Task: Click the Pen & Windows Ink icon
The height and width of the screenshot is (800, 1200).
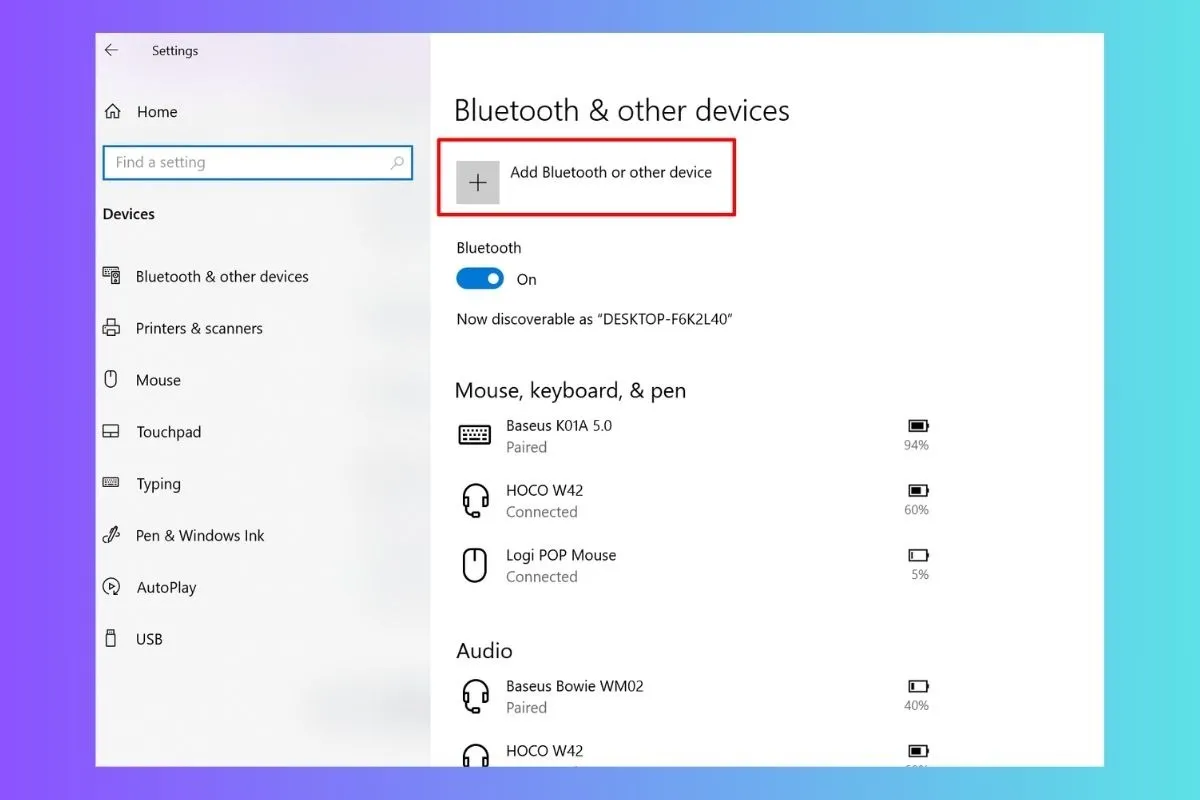Action: pos(112,536)
